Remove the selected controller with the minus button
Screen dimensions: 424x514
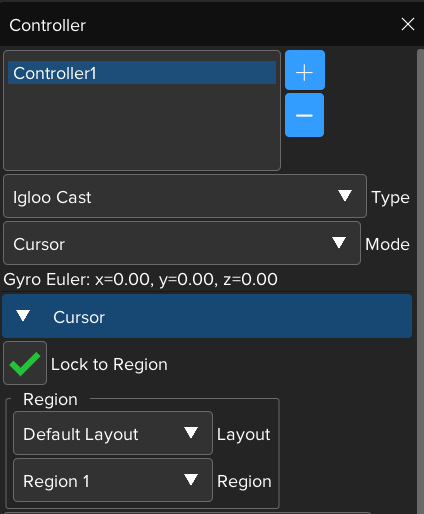click(304, 115)
